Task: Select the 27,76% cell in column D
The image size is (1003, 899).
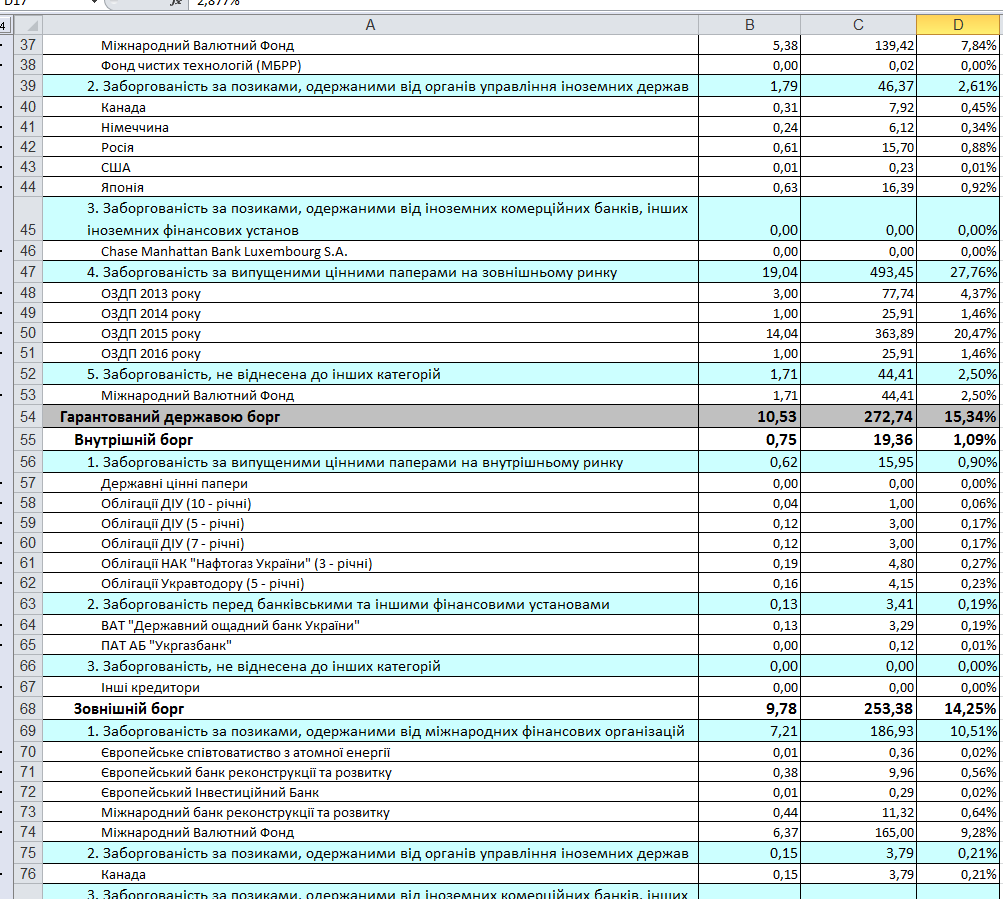Action: pyautogui.click(x=958, y=272)
